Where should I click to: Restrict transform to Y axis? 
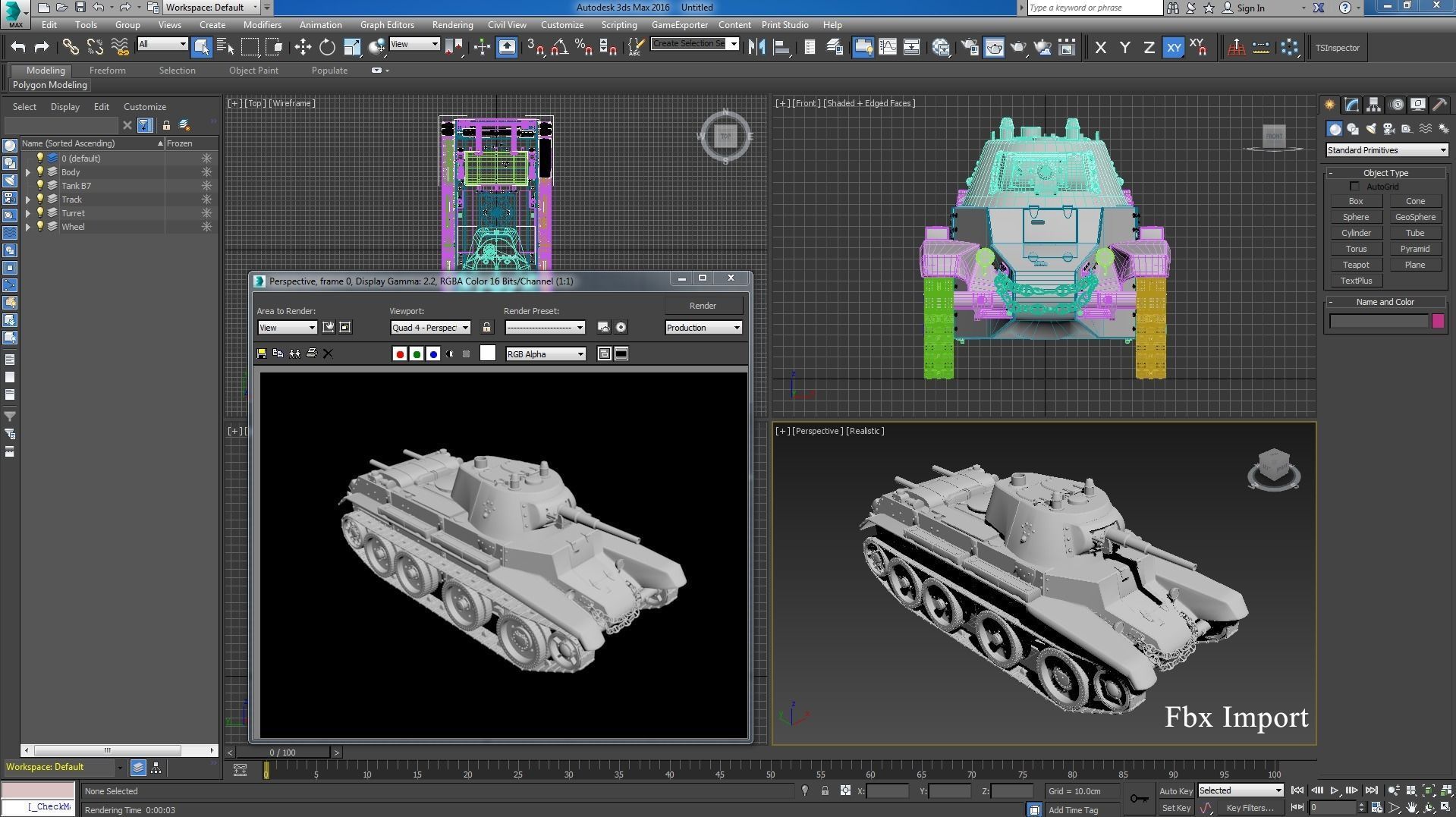point(1124,47)
